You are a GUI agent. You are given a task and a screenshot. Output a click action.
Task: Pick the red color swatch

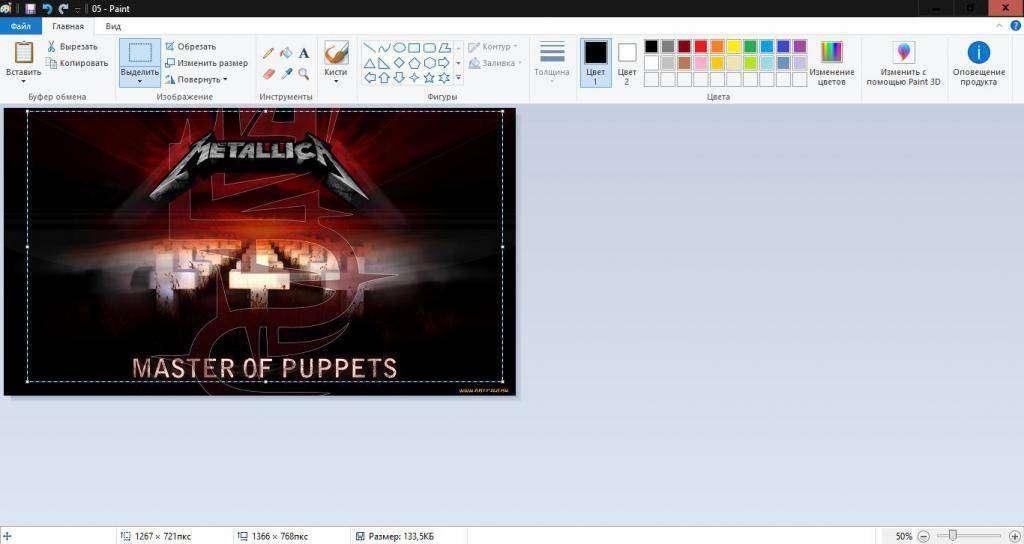click(701, 46)
